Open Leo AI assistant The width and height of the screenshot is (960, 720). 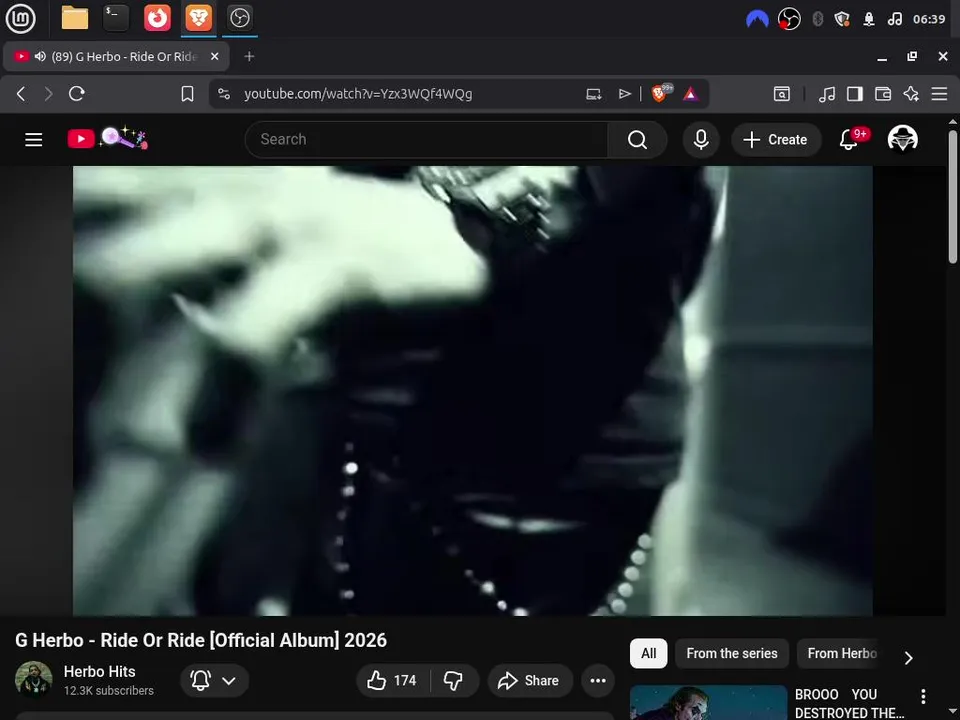pos(911,94)
